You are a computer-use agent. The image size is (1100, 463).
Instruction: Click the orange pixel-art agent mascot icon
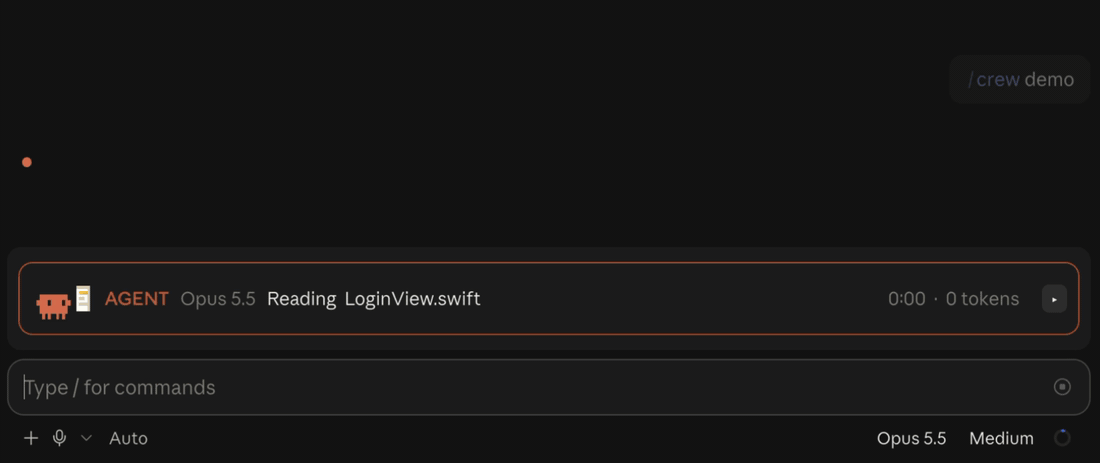[53, 306]
